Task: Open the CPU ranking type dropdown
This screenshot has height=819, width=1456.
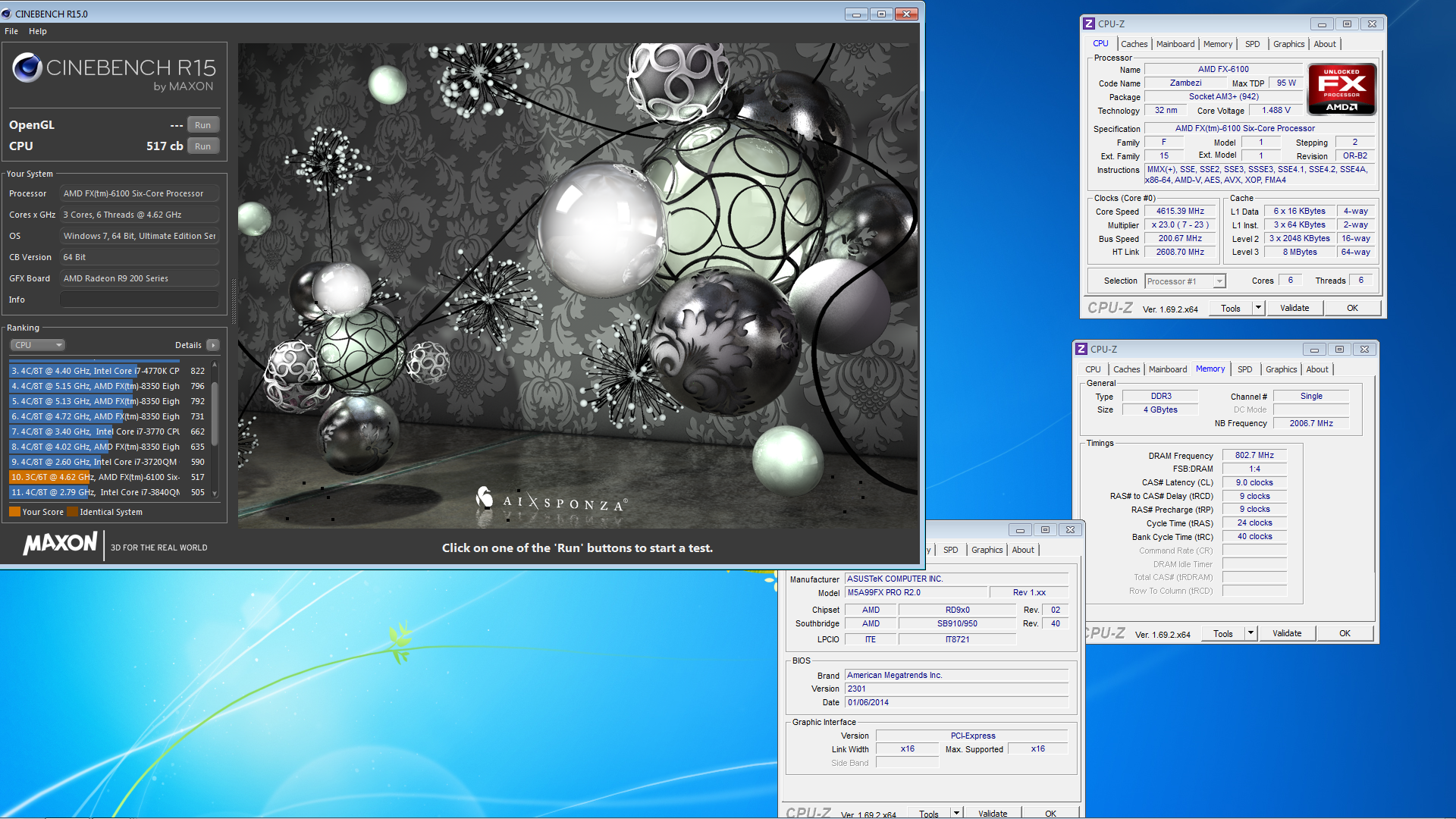Action: [37, 345]
